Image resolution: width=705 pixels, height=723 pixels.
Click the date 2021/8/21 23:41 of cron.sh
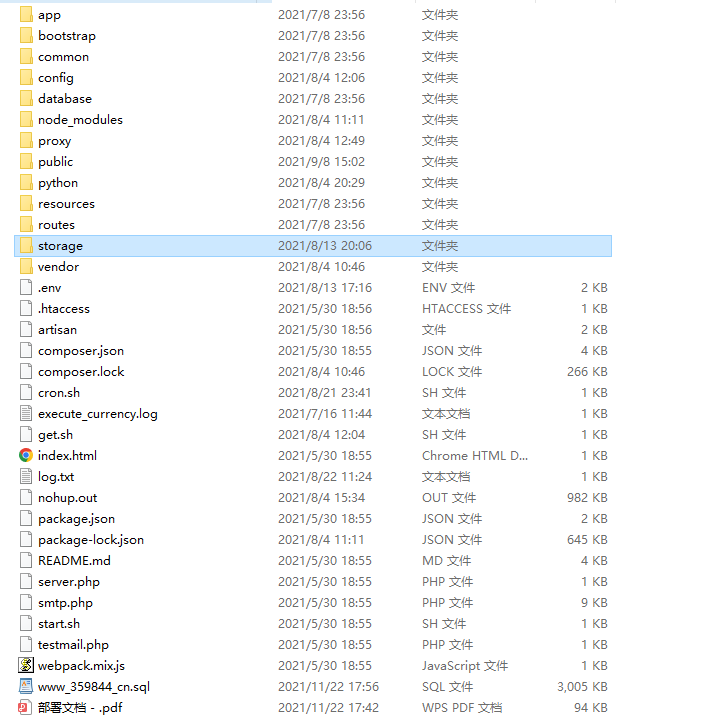coord(325,392)
